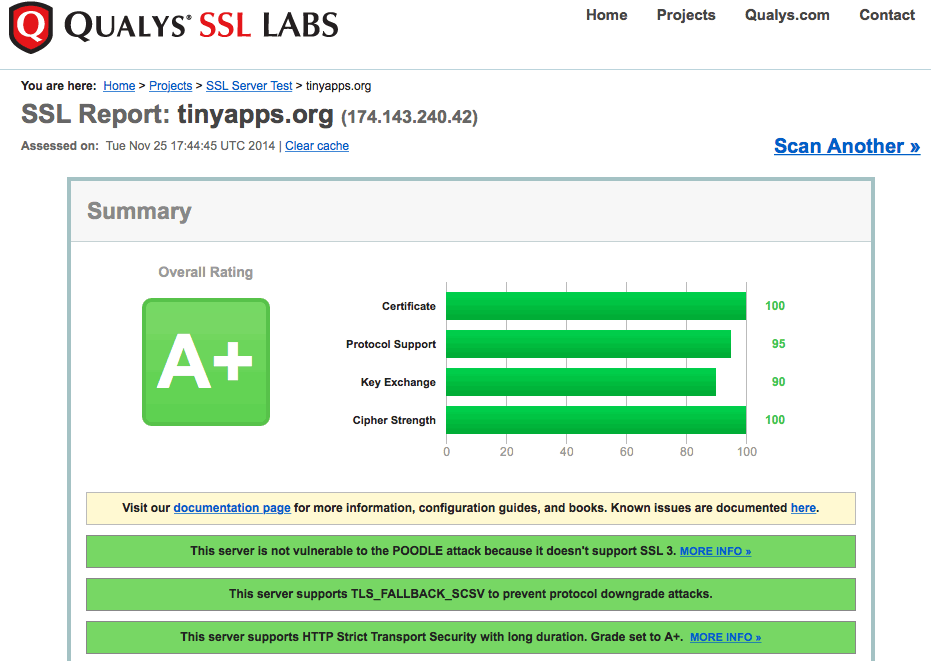Open MORE INFO link for Strict Transport Security
931x661 pixels.
(x=725, y=637)
